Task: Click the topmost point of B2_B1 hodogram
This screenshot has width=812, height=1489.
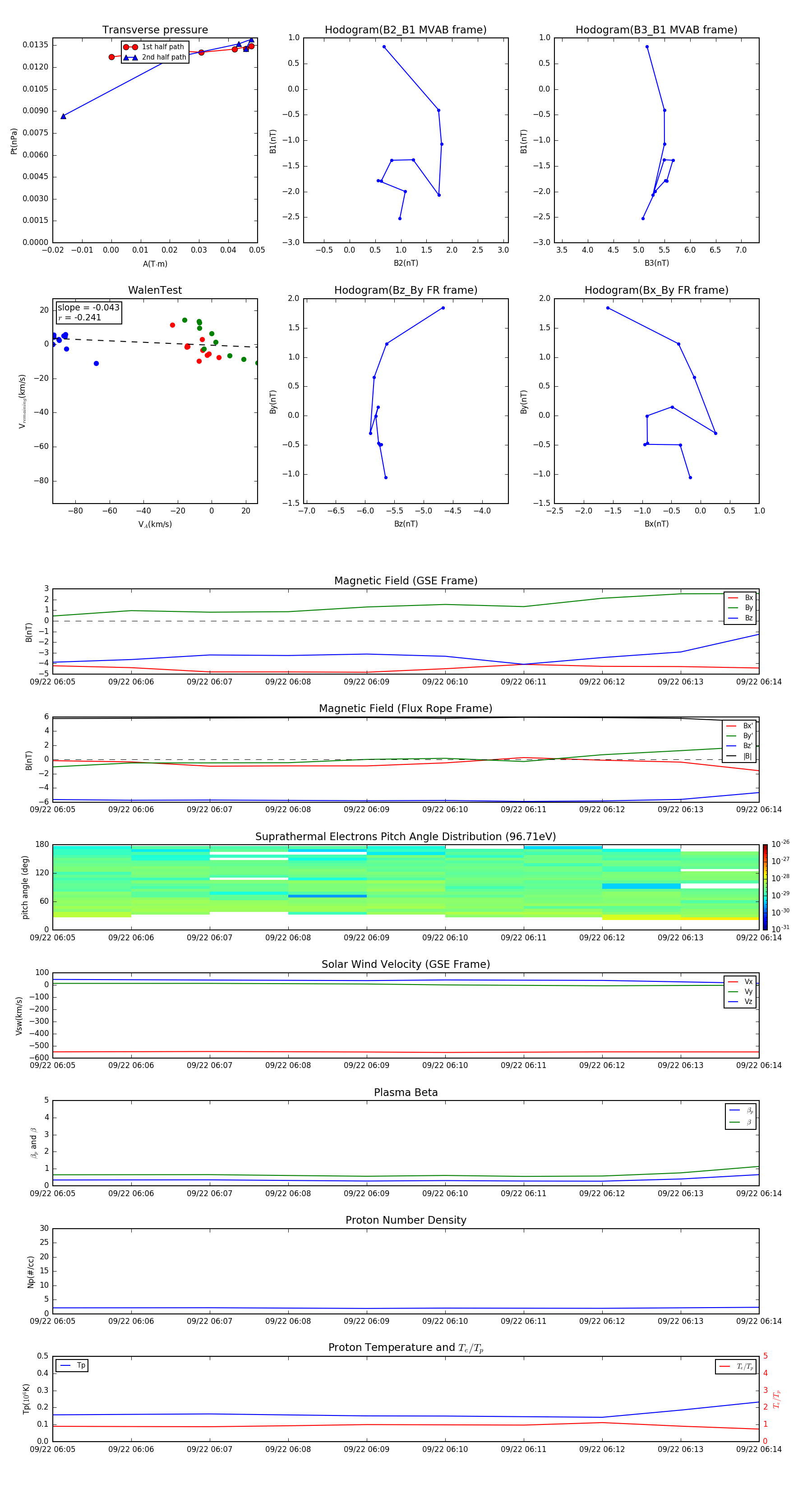Action: pos(384,47)
